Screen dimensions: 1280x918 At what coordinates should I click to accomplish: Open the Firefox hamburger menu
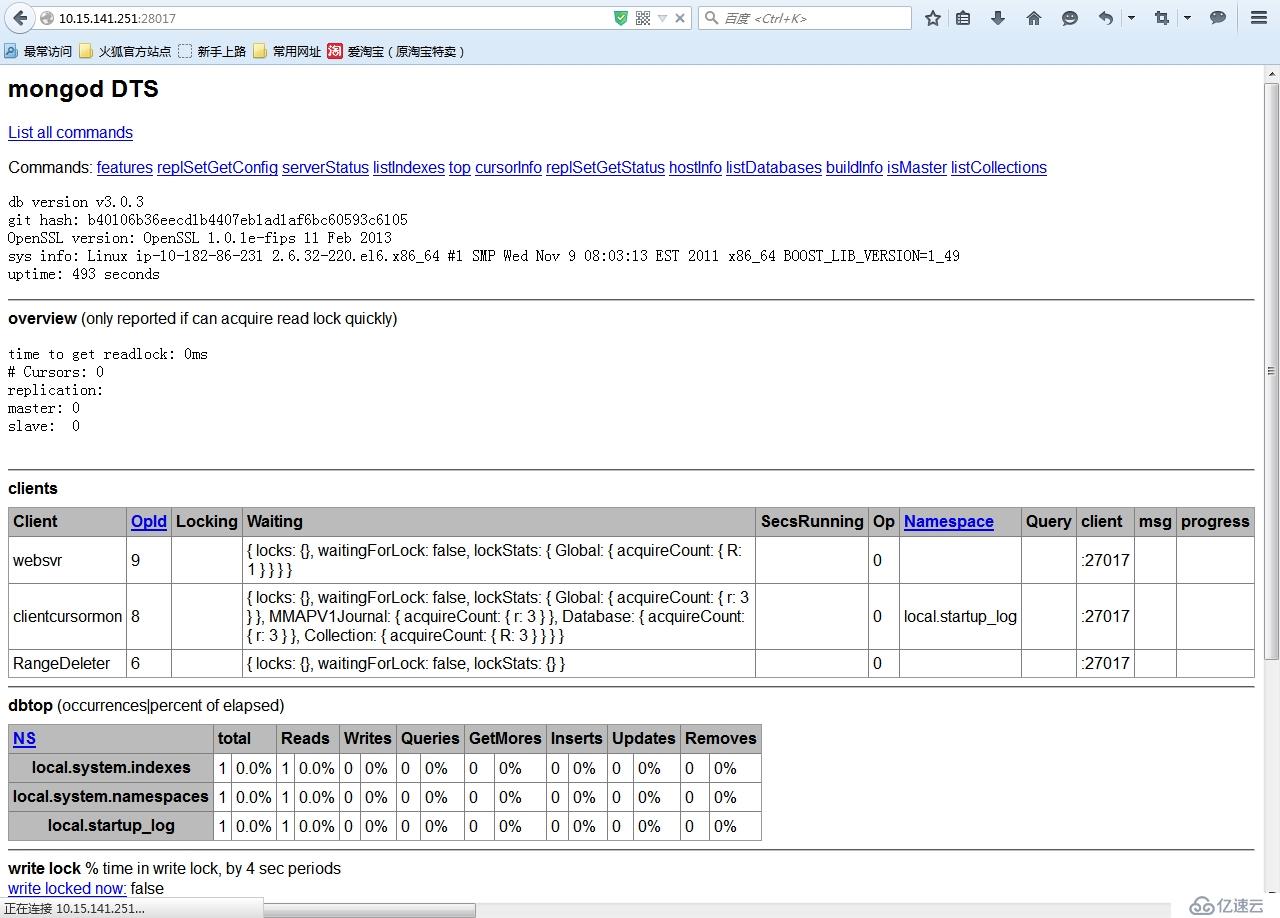pos(1259,18)
